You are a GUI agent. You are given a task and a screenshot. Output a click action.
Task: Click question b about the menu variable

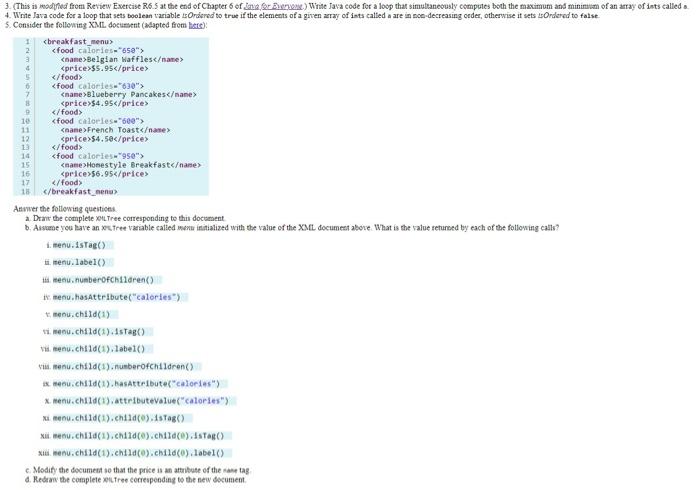click(x=292, y=228)
